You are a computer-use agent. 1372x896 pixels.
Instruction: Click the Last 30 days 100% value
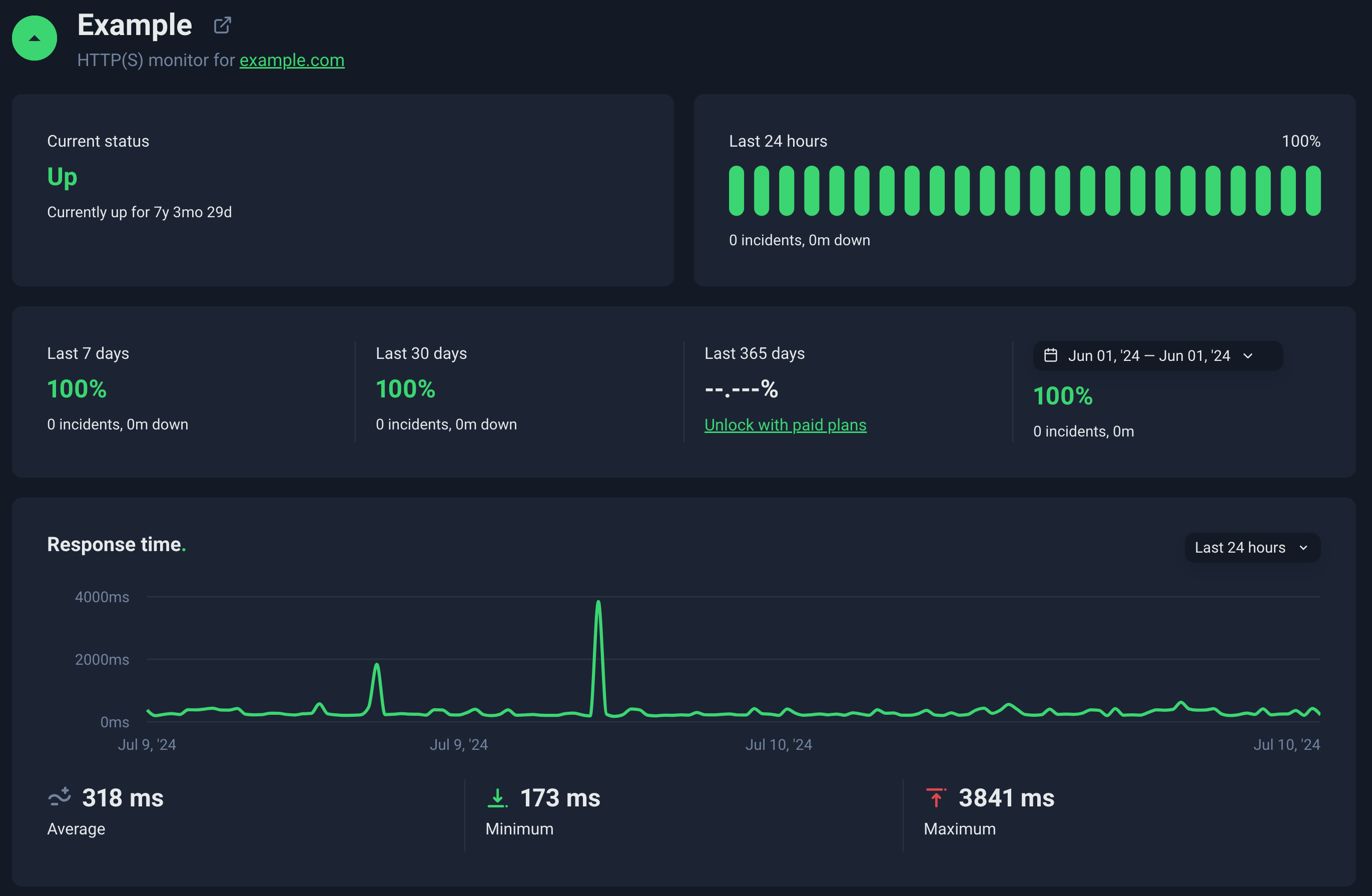click(x=405, y=388)
